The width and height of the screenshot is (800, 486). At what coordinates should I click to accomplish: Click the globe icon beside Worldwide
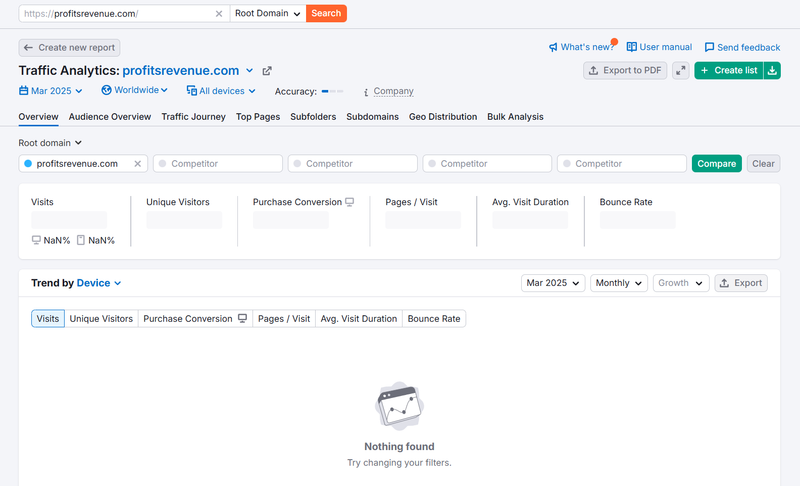pos(106,90)
